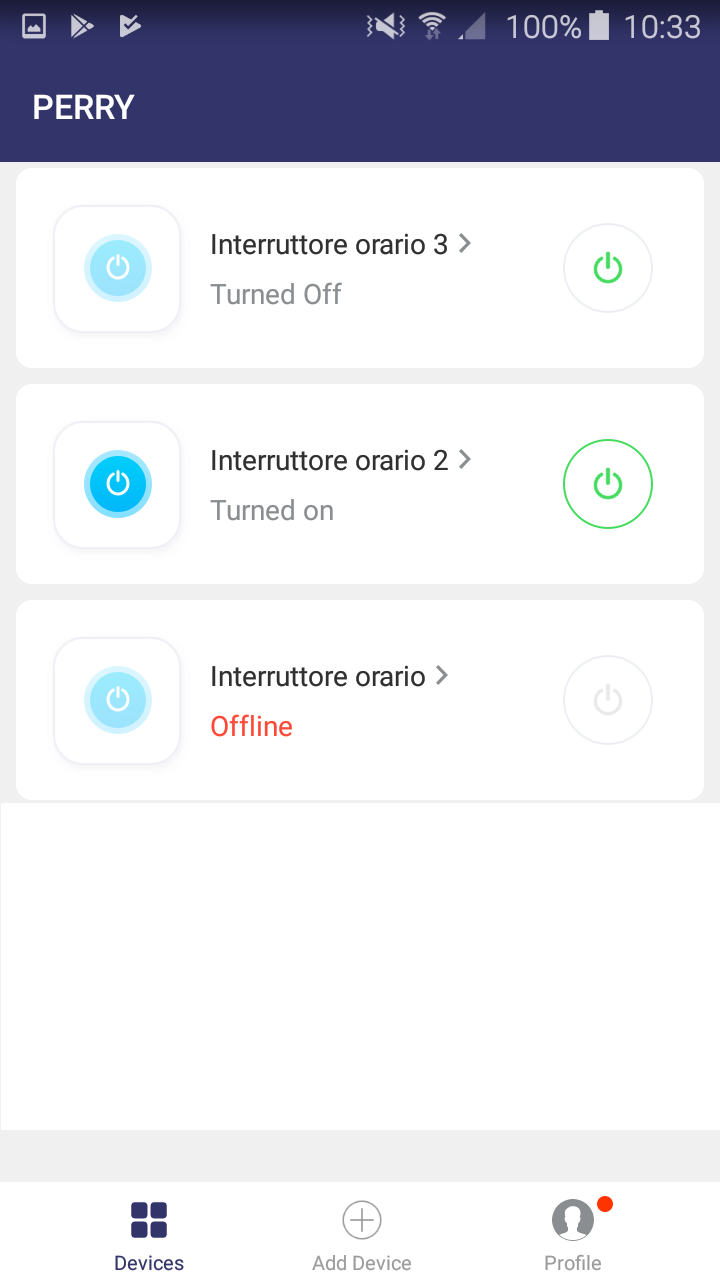
Task: Tap the offline Interruttore orario device icon
Action: 117,700
